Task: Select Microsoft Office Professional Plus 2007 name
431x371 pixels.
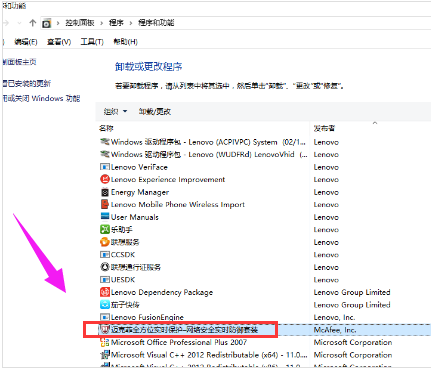Action: (x=179, y=342)
